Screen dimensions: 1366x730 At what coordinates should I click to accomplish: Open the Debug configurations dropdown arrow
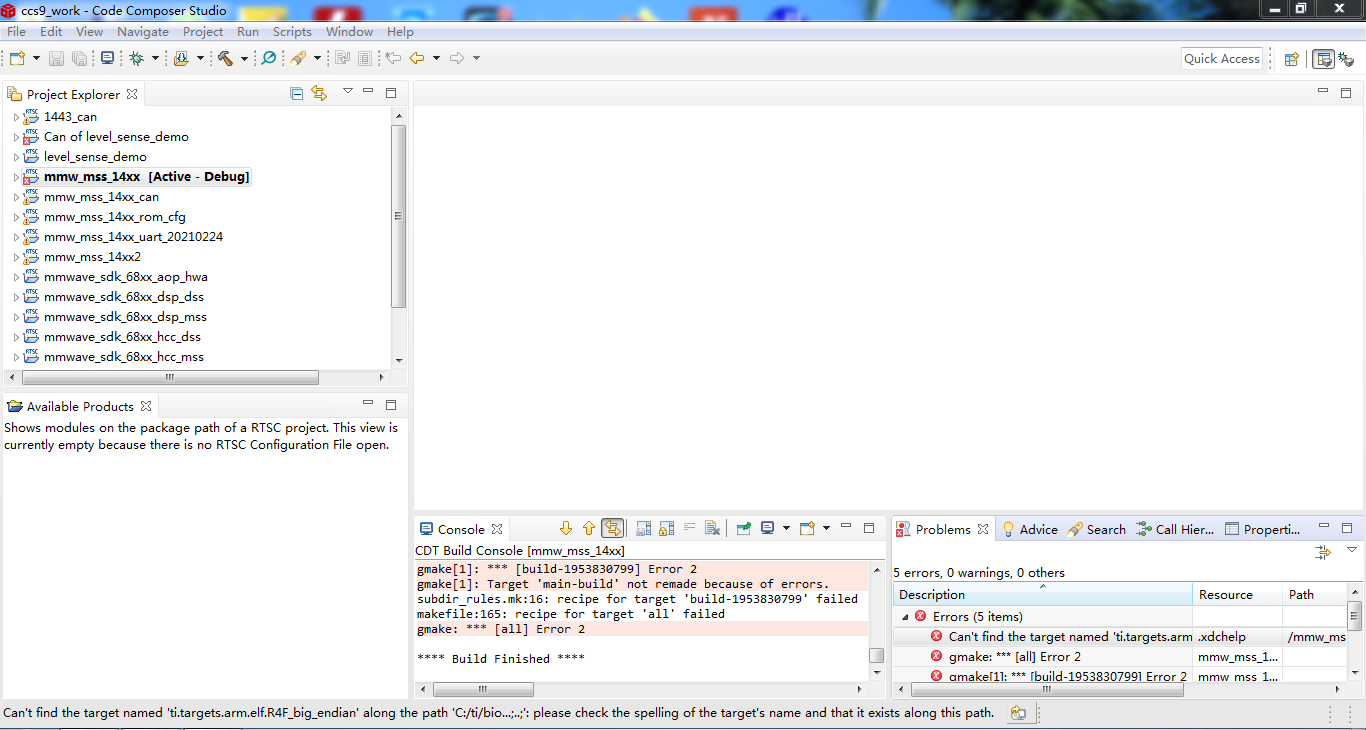click(155, 58)
